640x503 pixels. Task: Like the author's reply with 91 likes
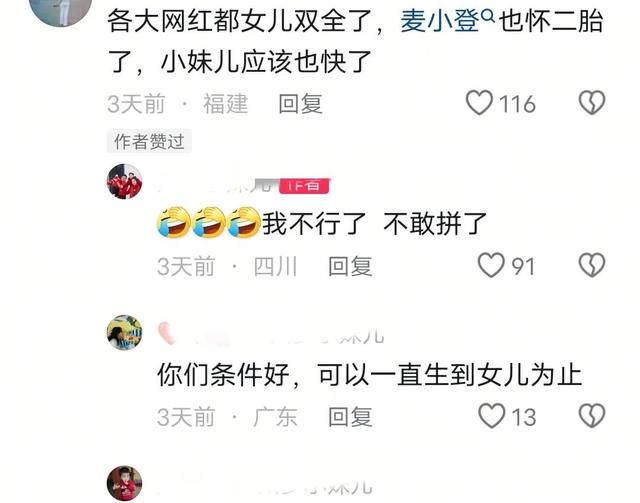point(491,265)
